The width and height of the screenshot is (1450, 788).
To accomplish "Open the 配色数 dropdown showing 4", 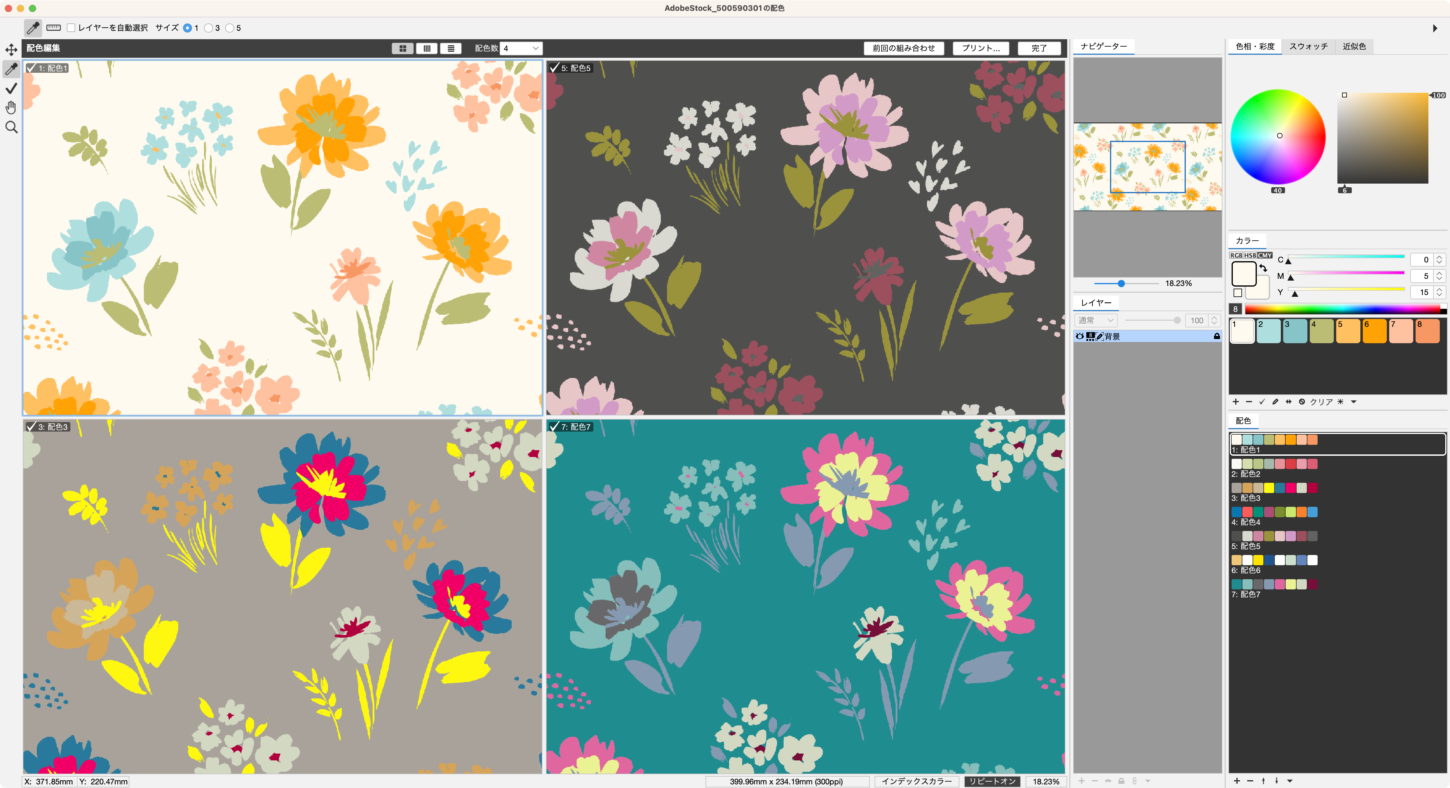I will click(522, 48).
